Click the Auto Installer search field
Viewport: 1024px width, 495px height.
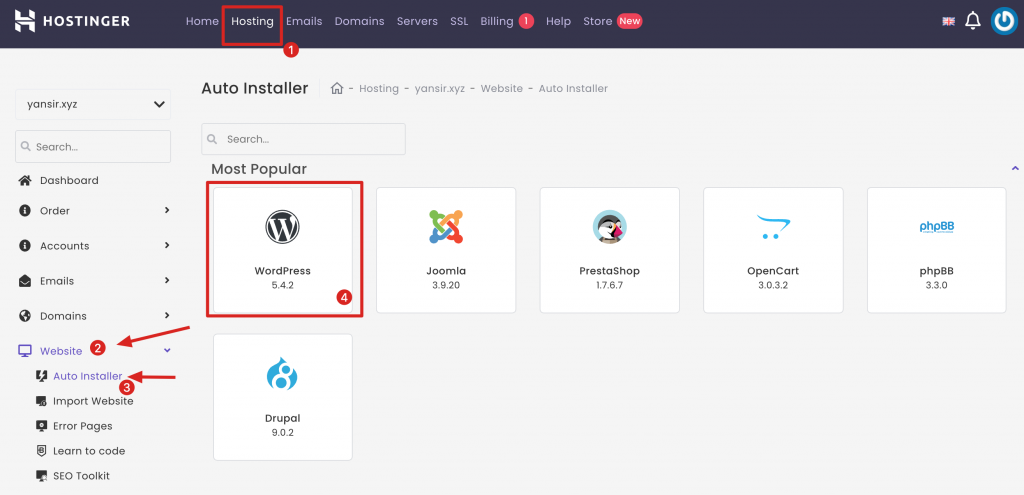pos(303,139)
